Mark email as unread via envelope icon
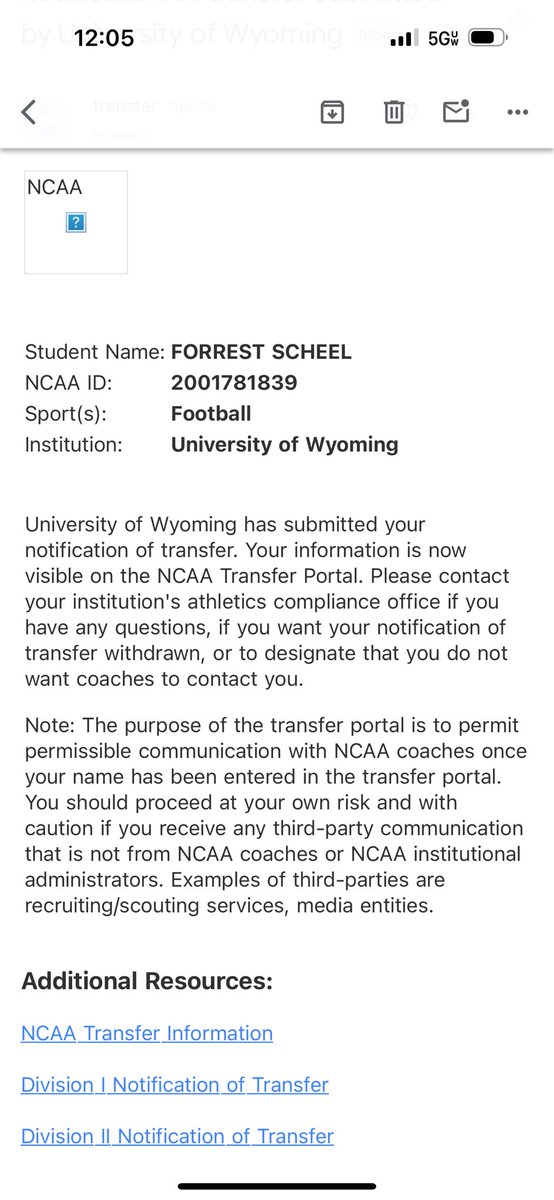Screen dimensions: 554x1200 point(456,112)
